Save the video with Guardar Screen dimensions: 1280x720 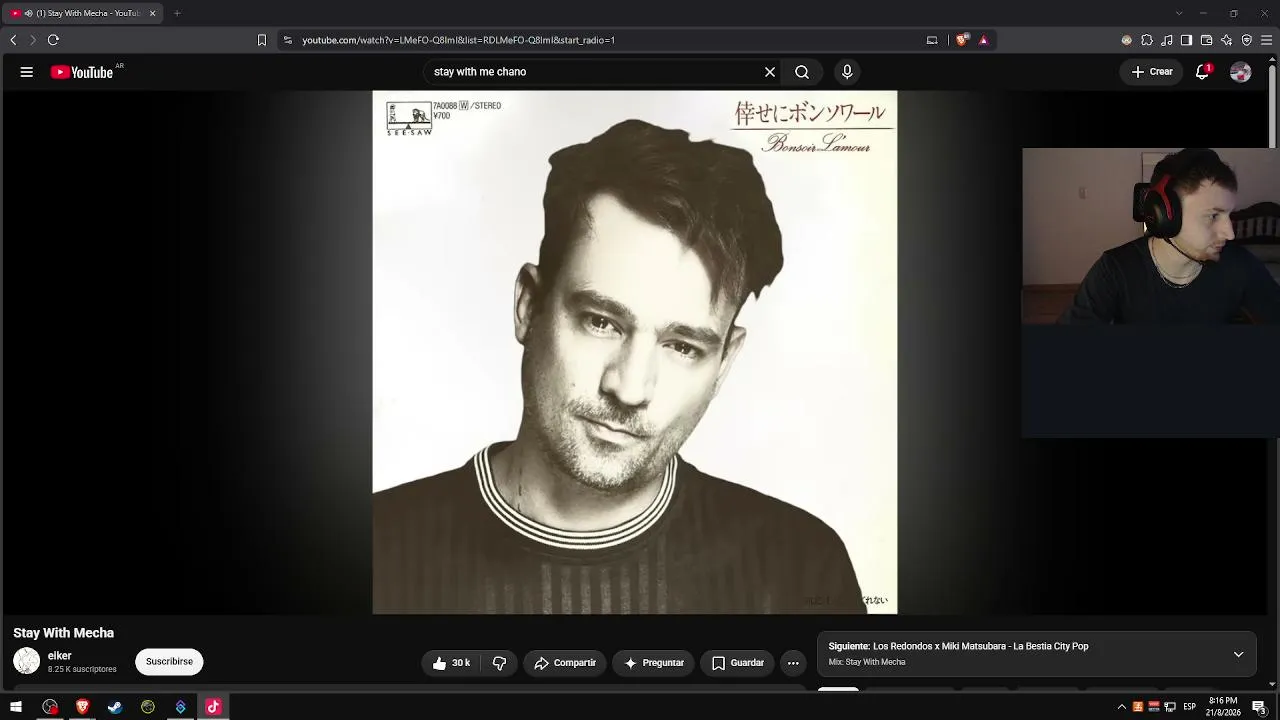738,663
